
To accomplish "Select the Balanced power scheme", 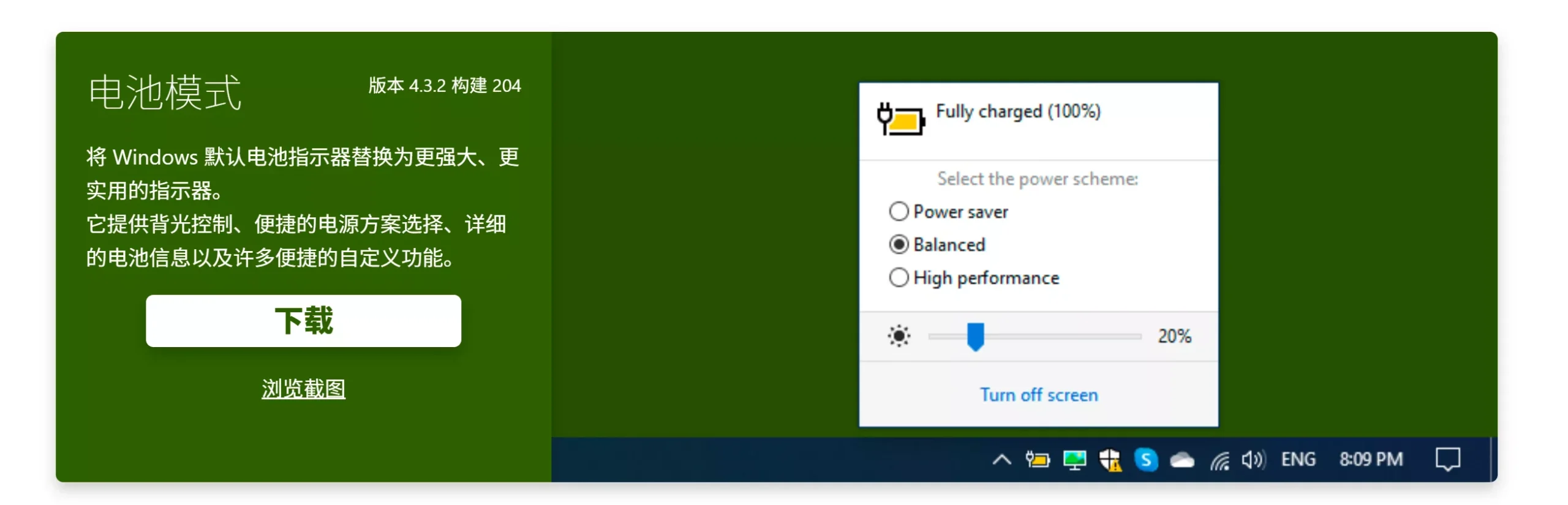I will [899, 244].
